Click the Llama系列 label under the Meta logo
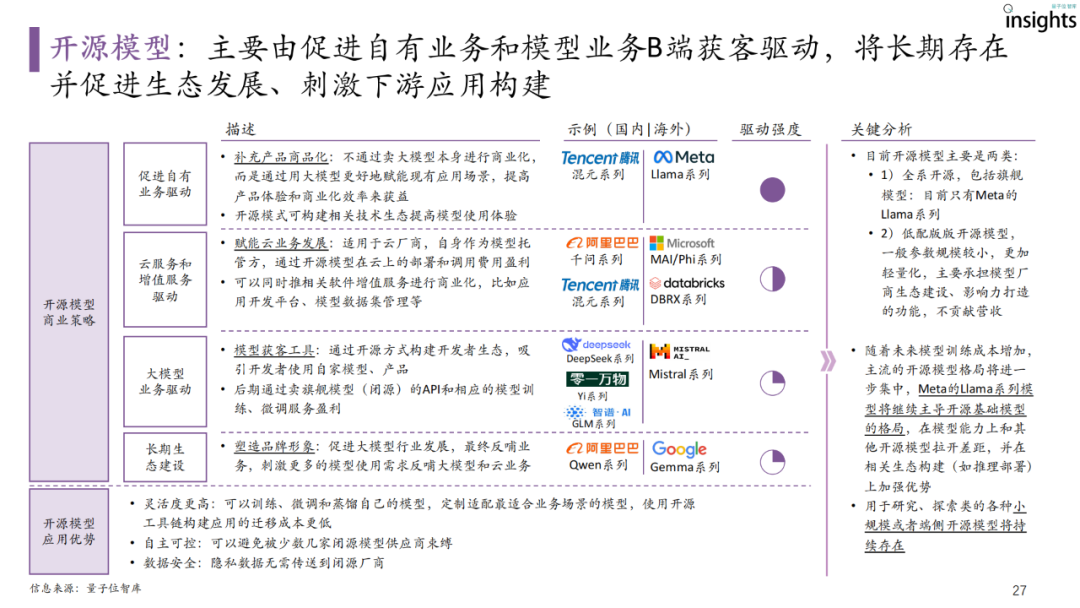 [680, 175]
